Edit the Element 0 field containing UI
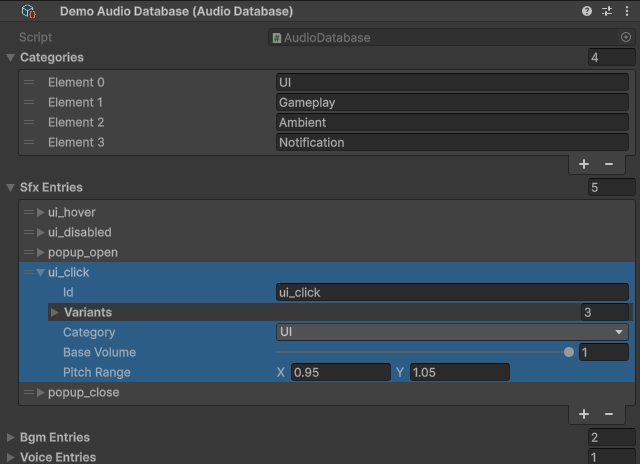This screenshot has width=640, height=464. (x=452, y=82)
